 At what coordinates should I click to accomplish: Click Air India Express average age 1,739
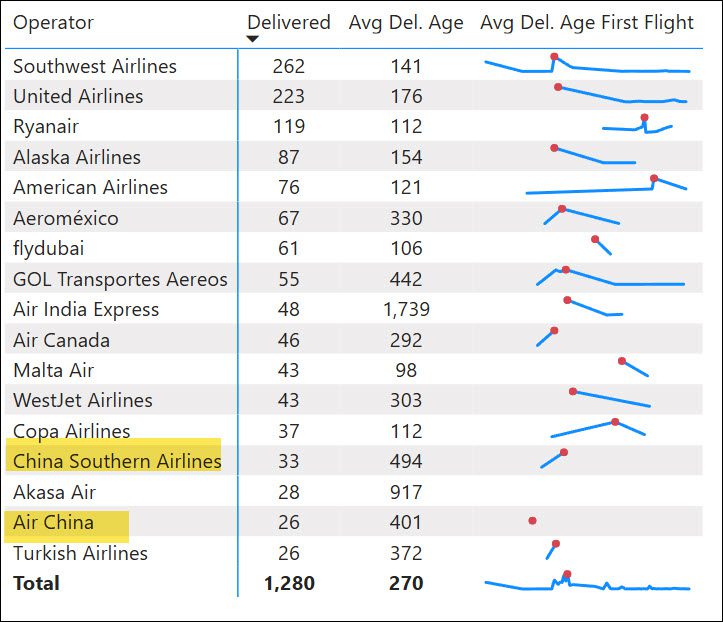tap(406, 309)
